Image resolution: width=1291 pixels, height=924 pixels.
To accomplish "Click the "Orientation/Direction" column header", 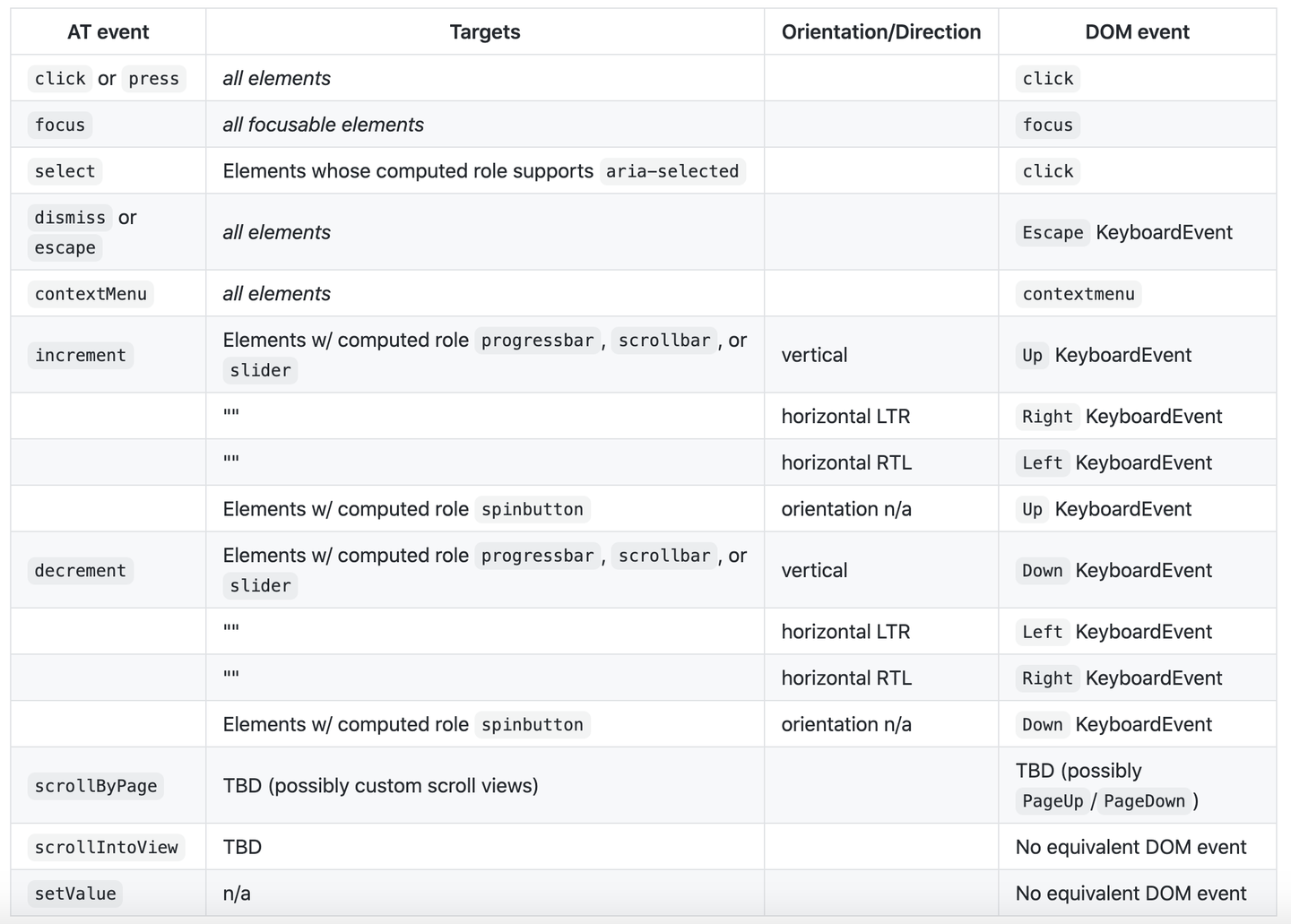I will tap(880, 32).
